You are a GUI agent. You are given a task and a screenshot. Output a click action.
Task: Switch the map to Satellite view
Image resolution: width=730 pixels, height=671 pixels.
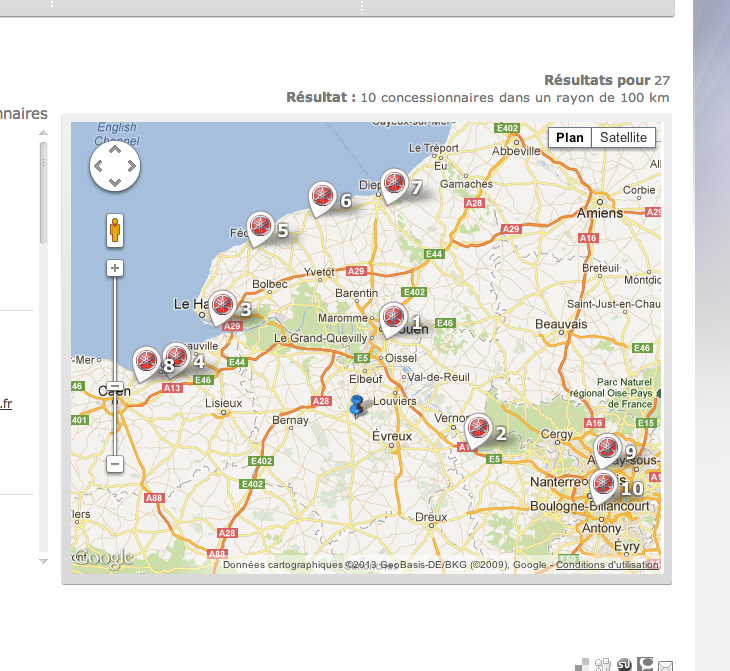tap(623, 138)
